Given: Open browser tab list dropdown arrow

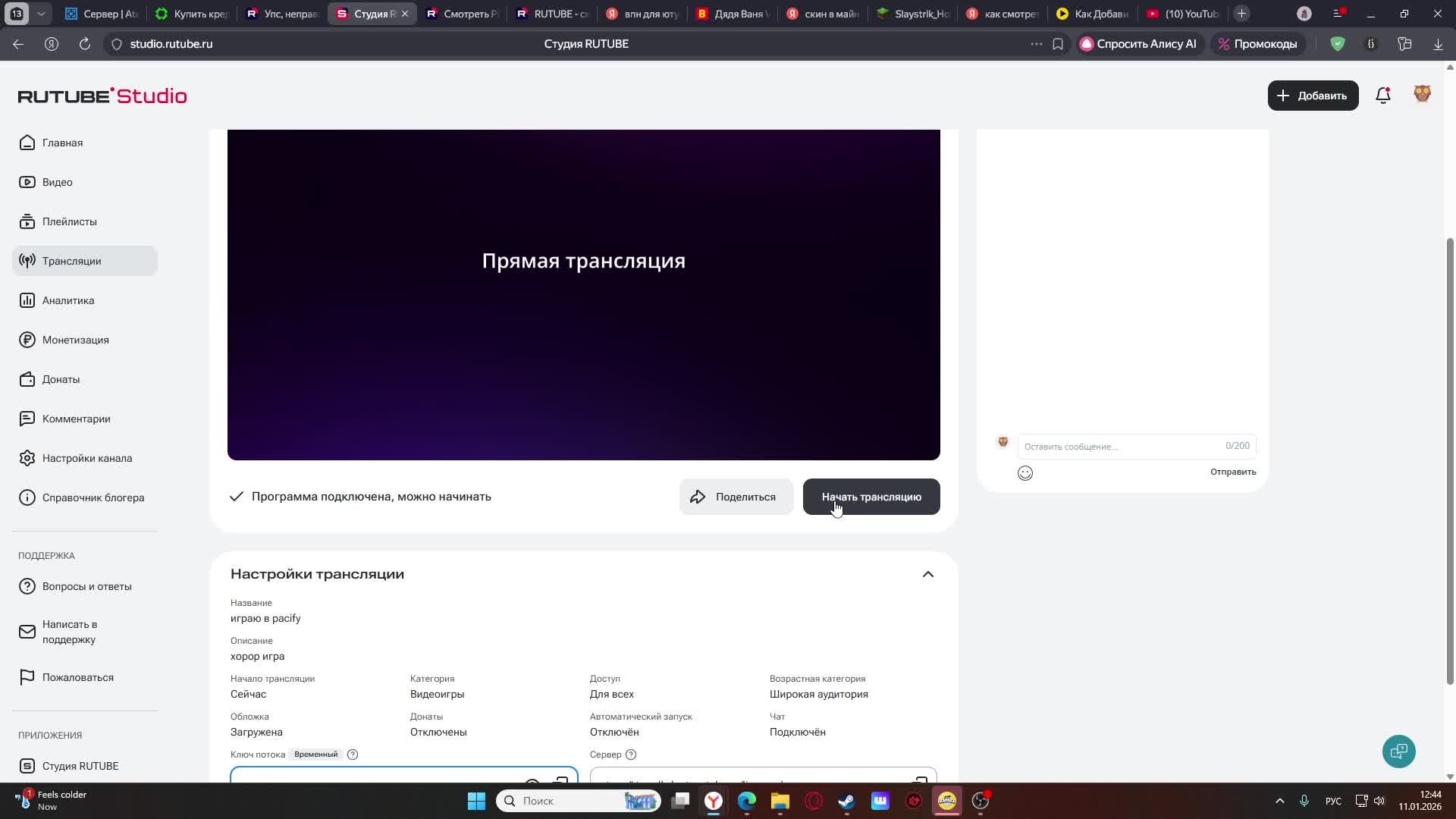Looking at the screenshot, I should tap(41, 14).
